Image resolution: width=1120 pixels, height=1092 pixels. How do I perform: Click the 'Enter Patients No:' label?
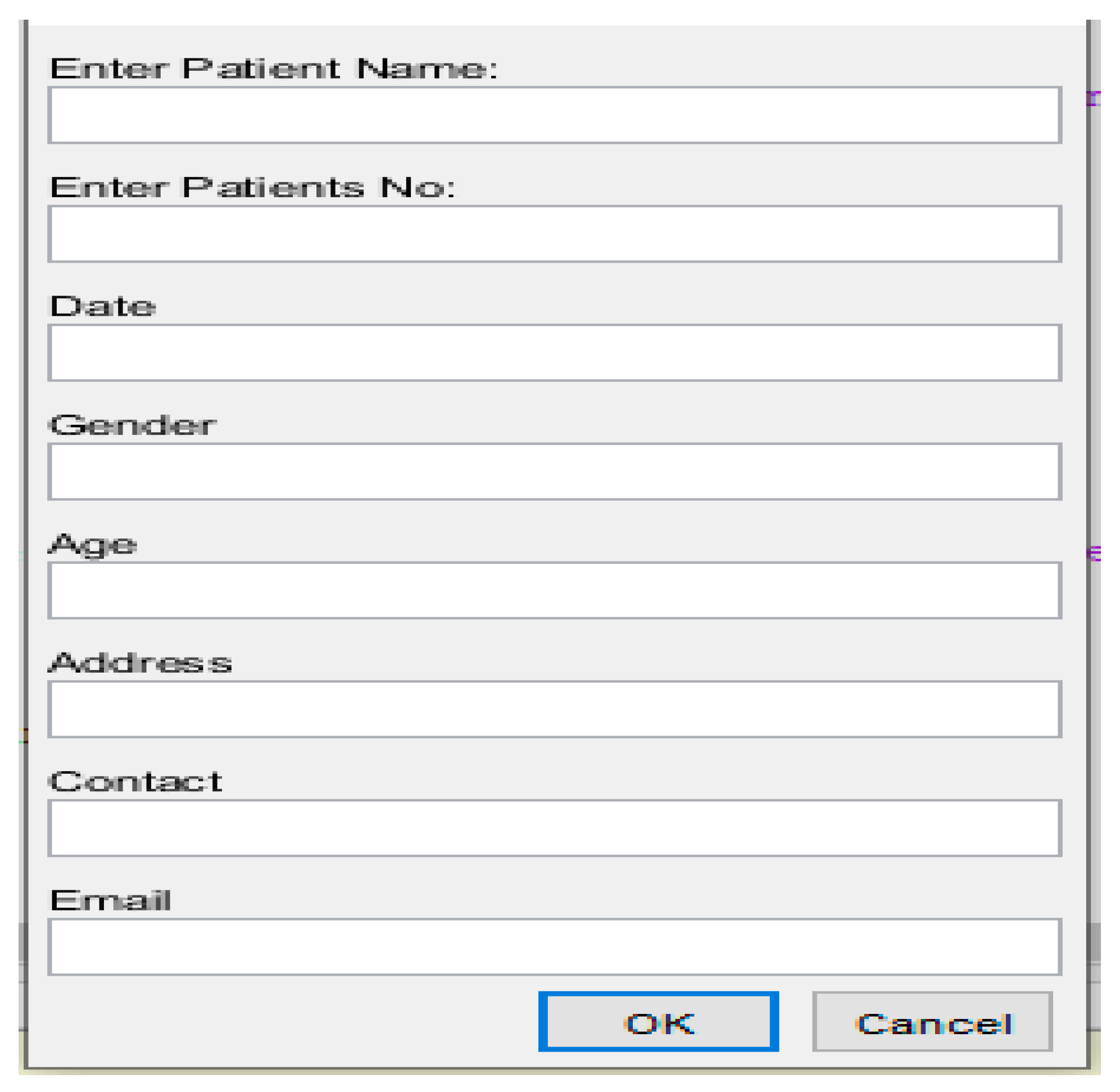(x=252, y=188)
